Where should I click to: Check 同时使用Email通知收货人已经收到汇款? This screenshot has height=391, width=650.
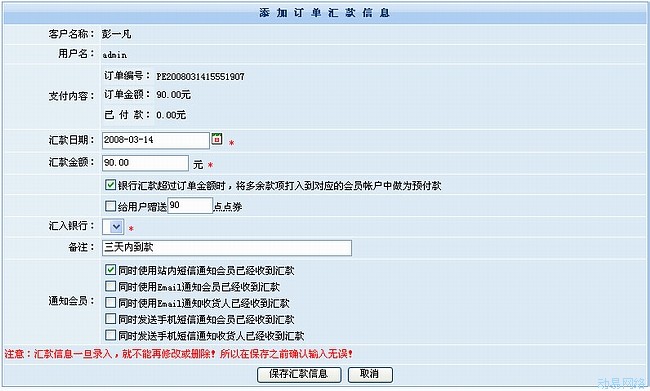[x=110, y=302]
